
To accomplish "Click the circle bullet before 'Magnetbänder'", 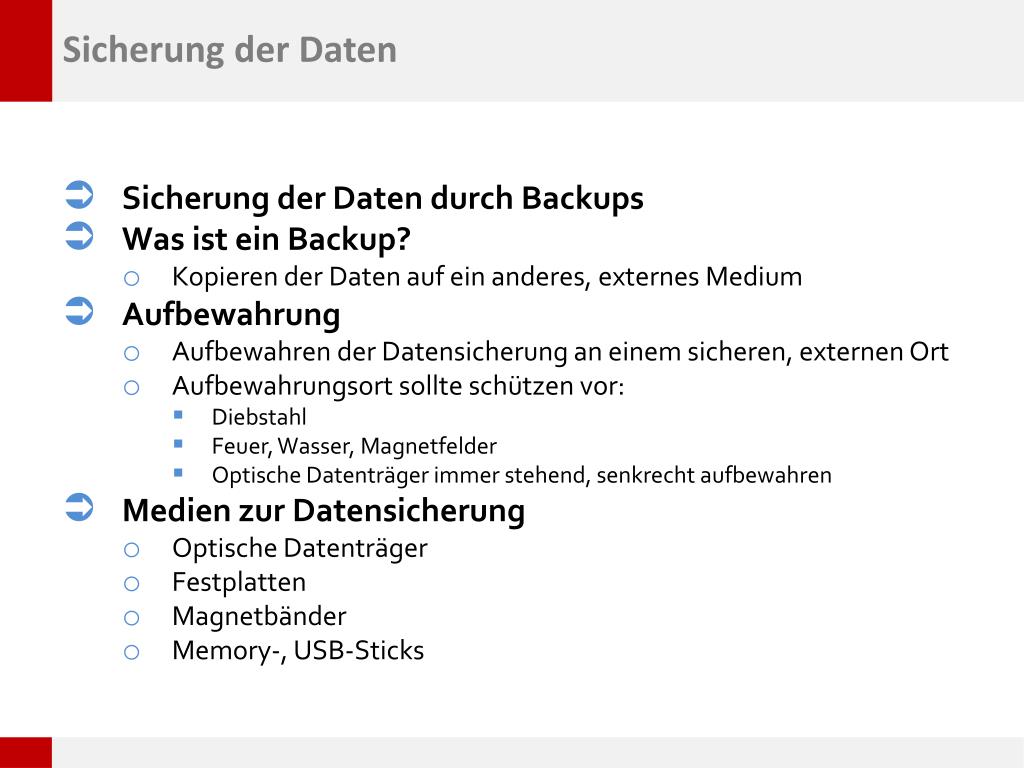I will pos(131,618).
